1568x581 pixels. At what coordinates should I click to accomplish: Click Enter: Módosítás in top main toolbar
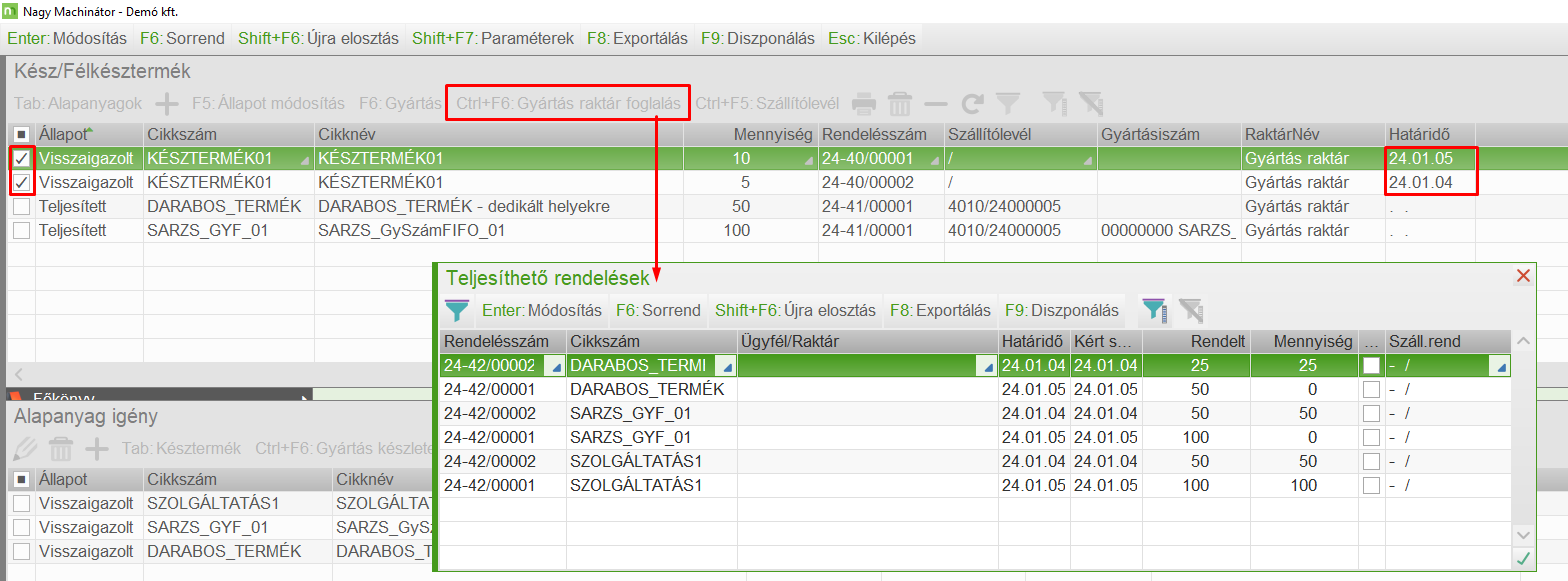pos(67,39)
